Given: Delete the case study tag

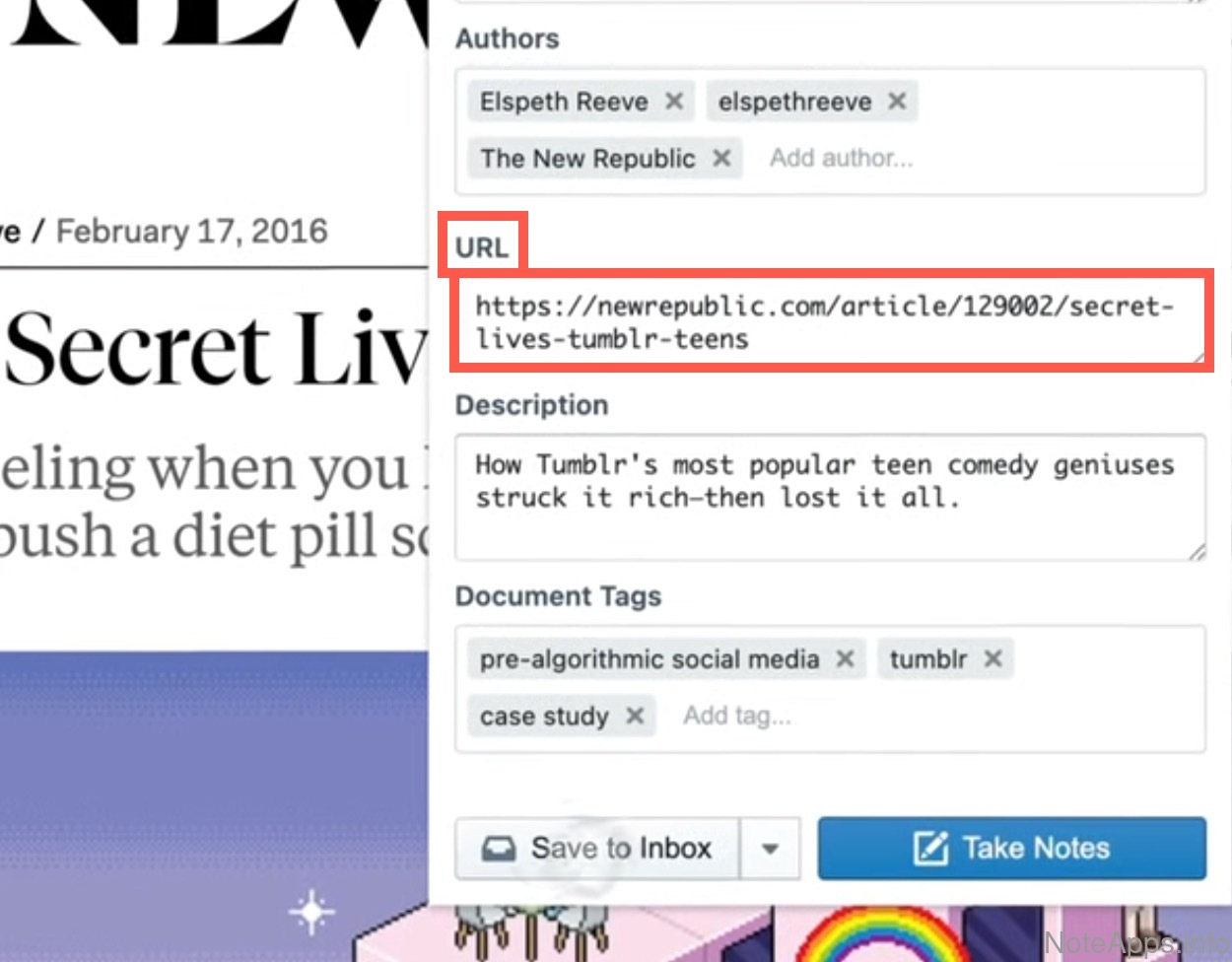Looking at the screenshot, I should click(635, 716).
